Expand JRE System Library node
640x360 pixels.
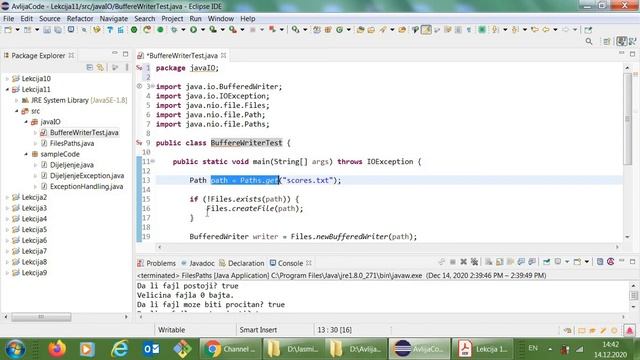[17, 100]
